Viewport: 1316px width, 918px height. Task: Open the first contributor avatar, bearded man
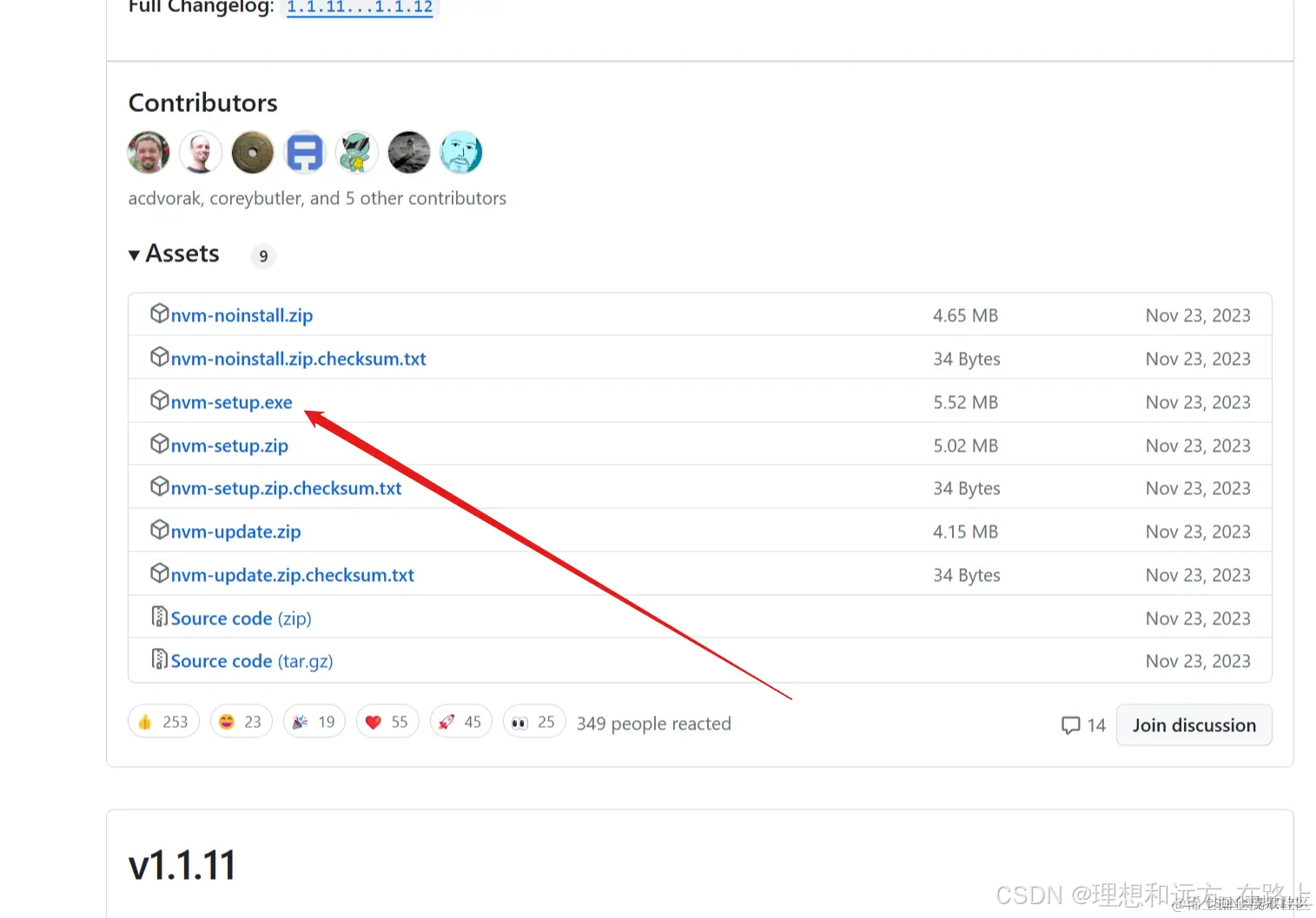click(149, 153)
